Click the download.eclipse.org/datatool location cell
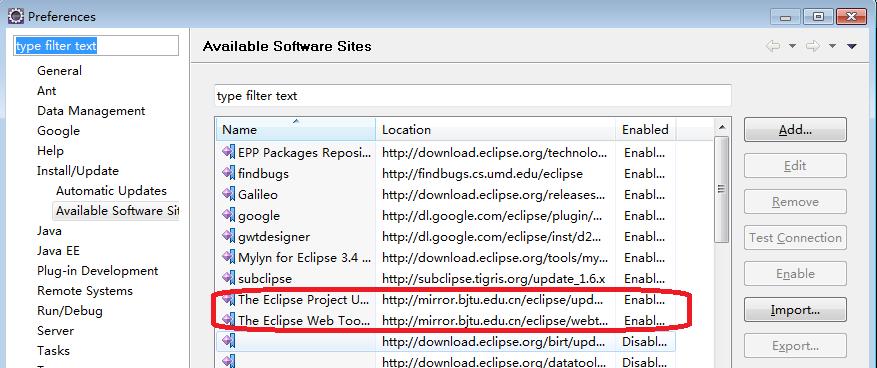Image resolution: width=877 pixels, height=368 pixels. point(494,362)
